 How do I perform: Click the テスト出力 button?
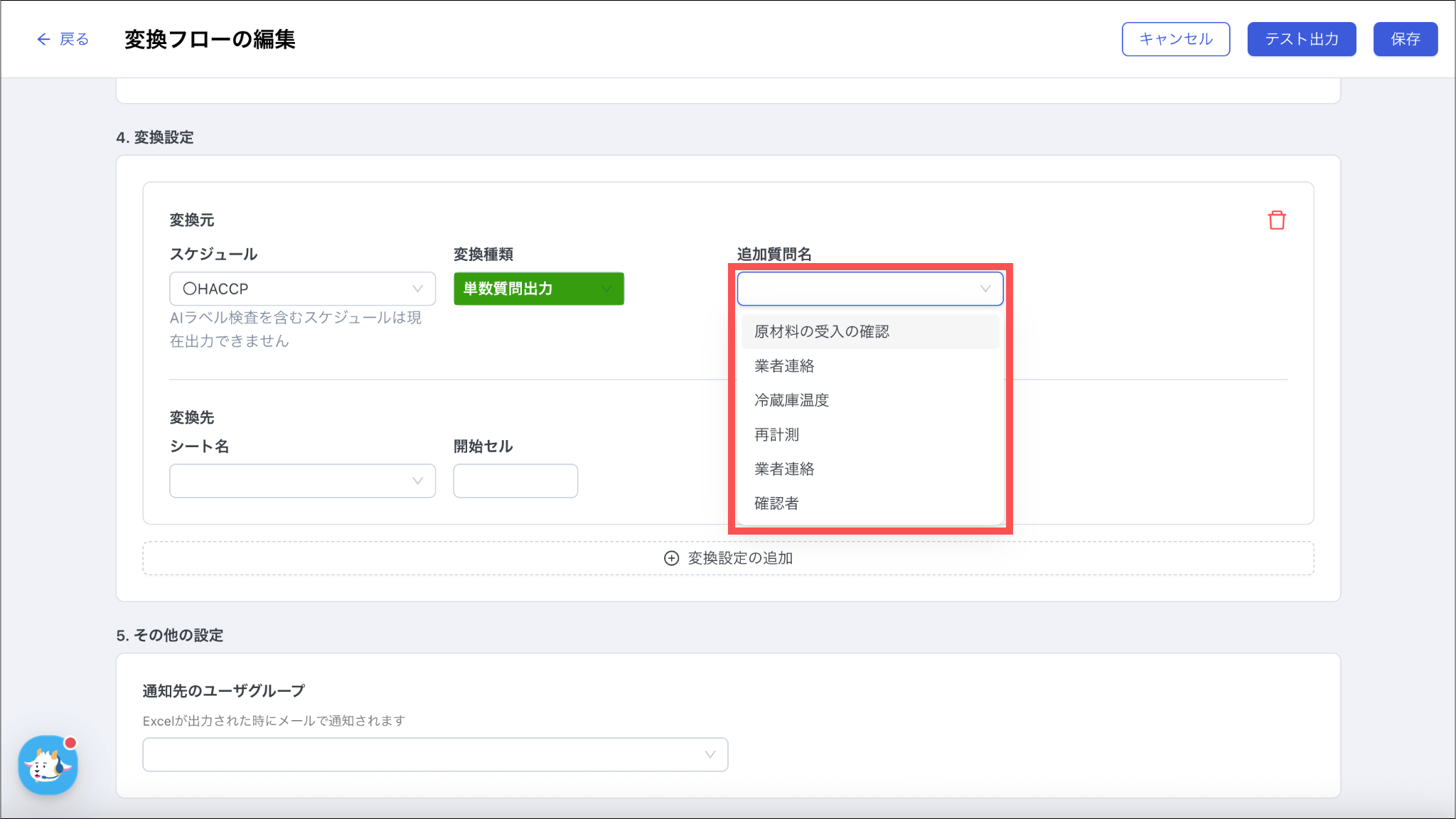click(1301, 39)
